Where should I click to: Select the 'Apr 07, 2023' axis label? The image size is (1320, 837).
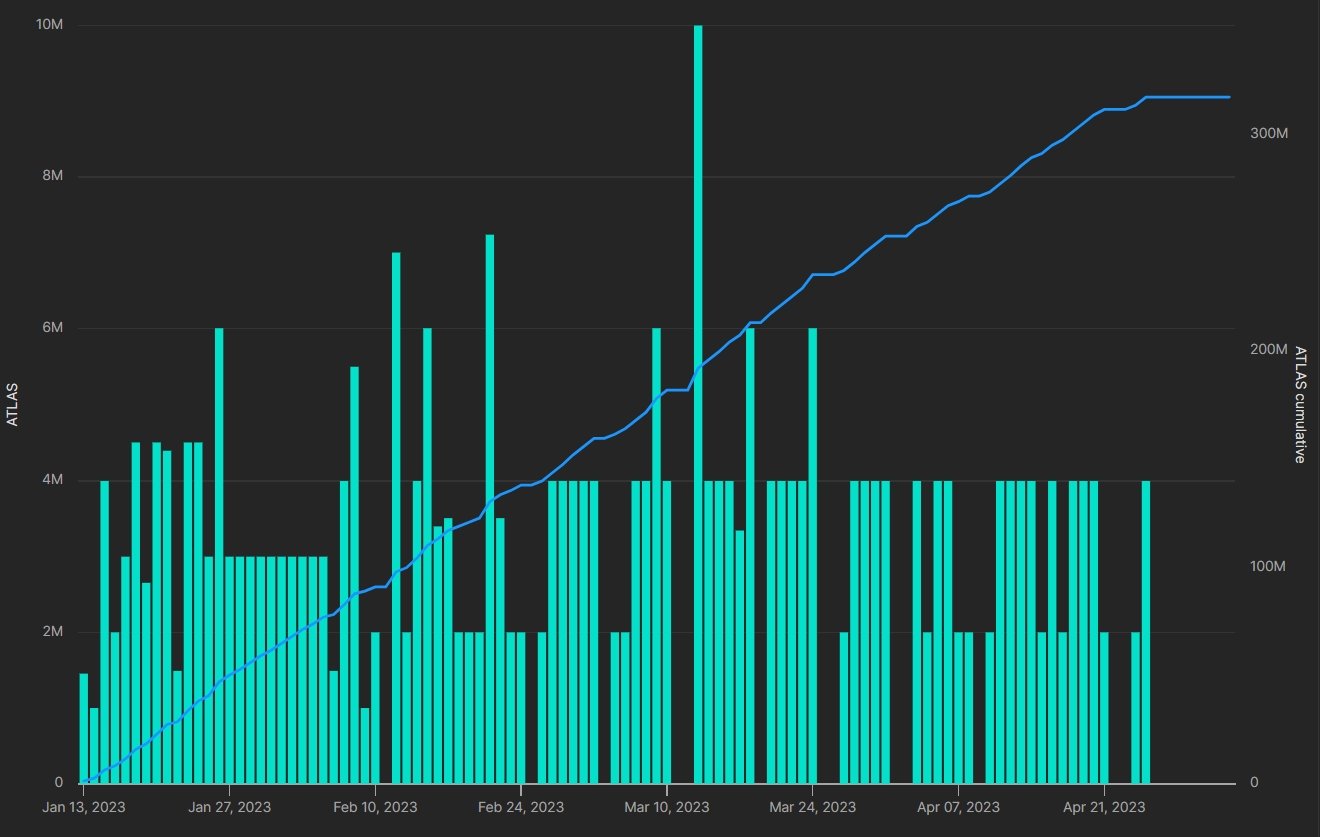958,807
